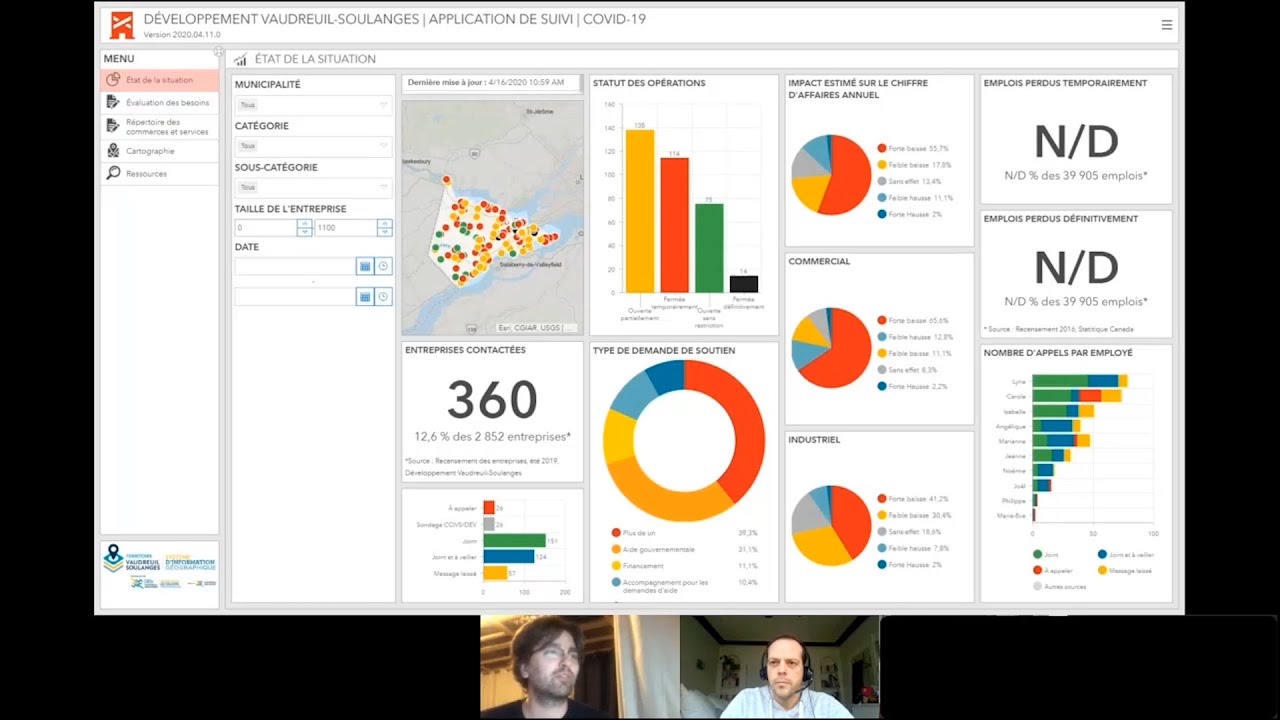Toggle Forte baisse 65,6% legend in Commercial chart
Screen dimensions: 1280x720
pos(913,321)
